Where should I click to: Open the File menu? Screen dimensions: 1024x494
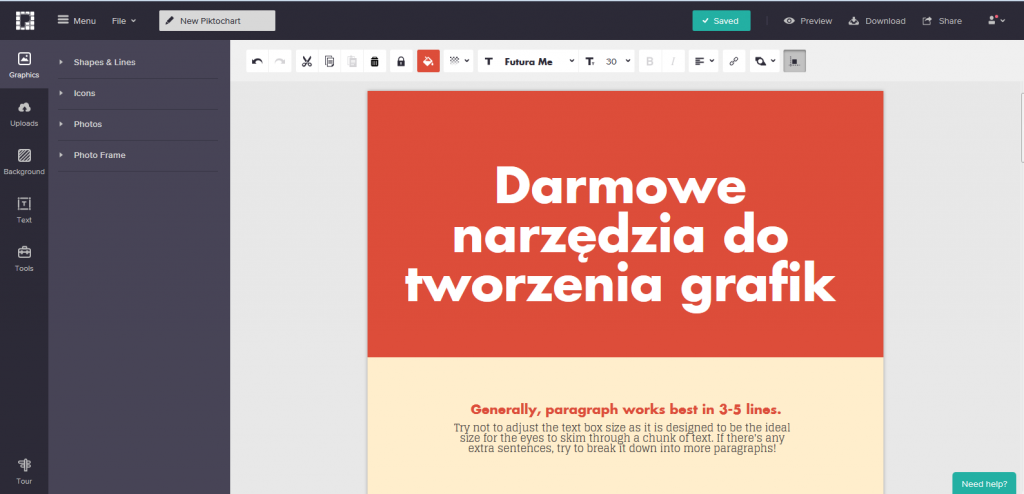click(124, 20)
